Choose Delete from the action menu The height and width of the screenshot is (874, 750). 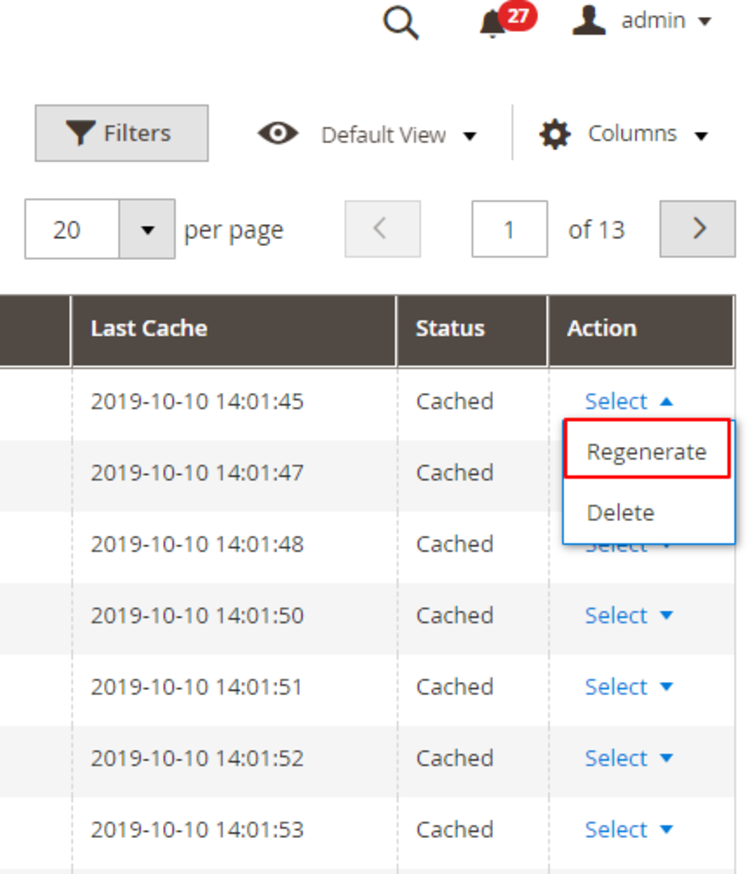pos(621,512)
